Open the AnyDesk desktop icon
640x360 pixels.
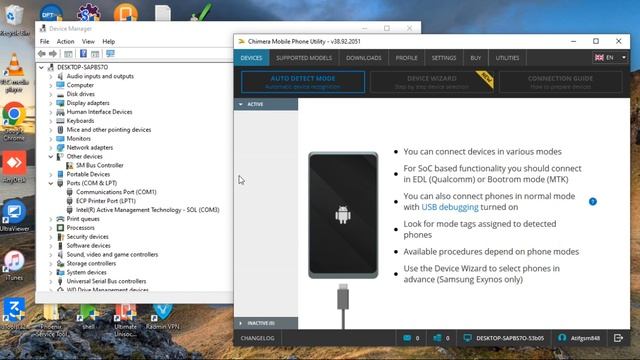(14, 167)
